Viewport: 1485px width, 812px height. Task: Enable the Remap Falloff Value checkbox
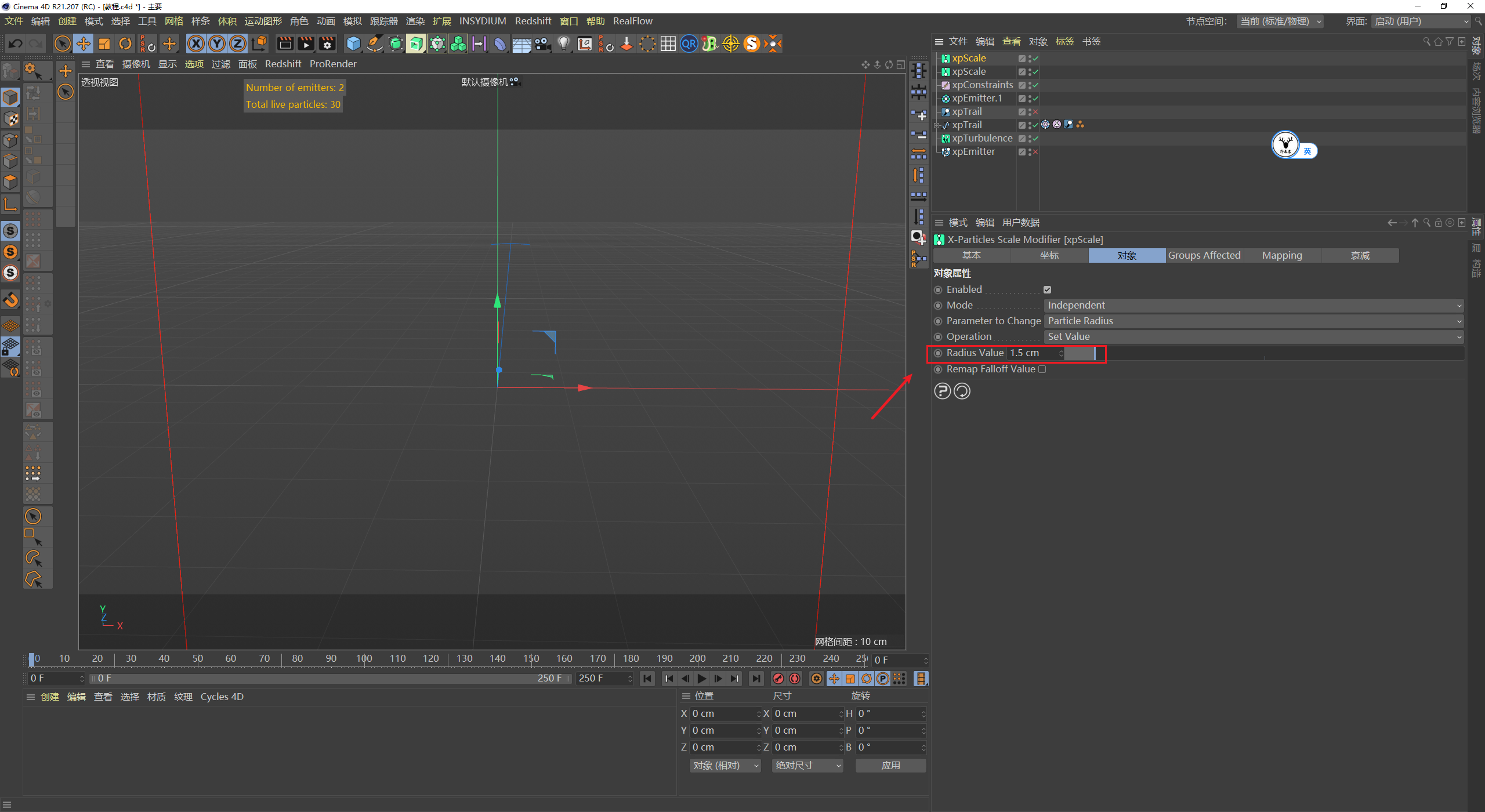click(x=1042, y=369)
